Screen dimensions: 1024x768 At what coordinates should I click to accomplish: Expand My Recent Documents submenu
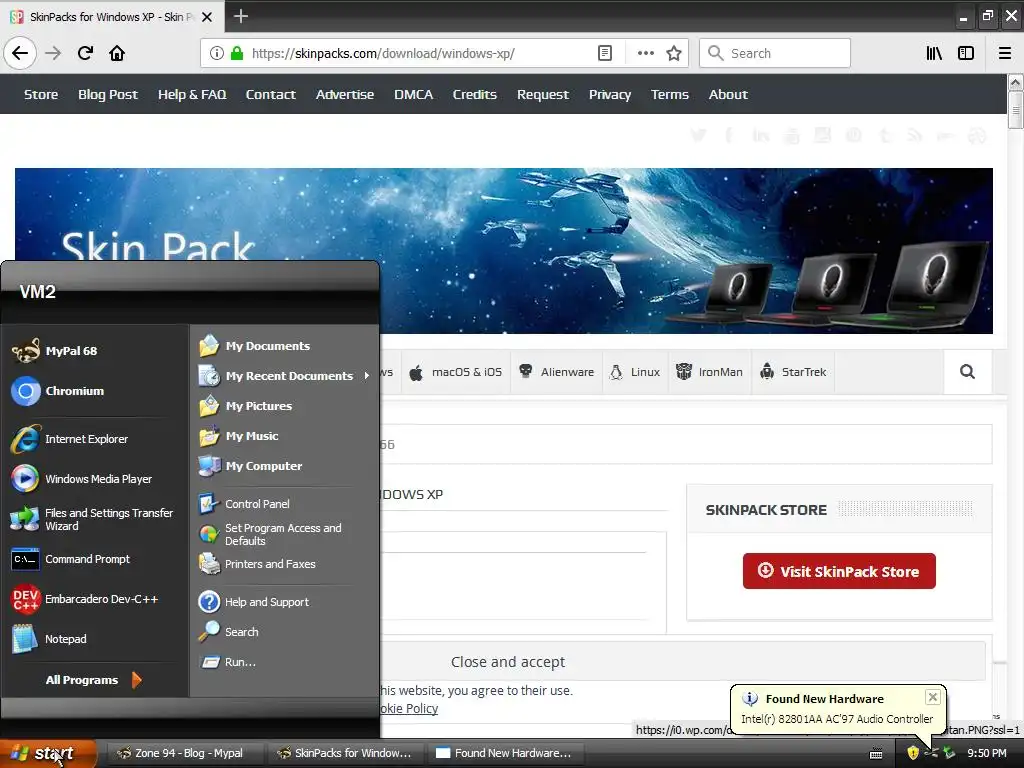(x=285, y=376)
